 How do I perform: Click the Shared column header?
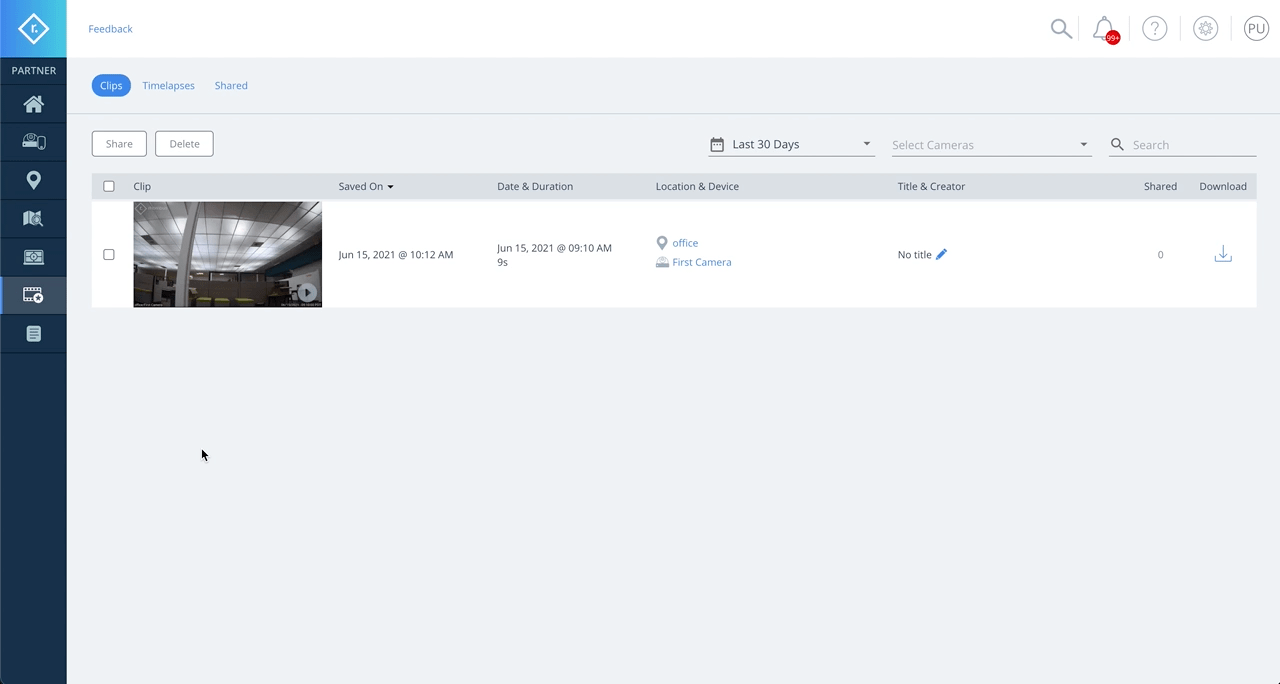(x=1160, y=186)
